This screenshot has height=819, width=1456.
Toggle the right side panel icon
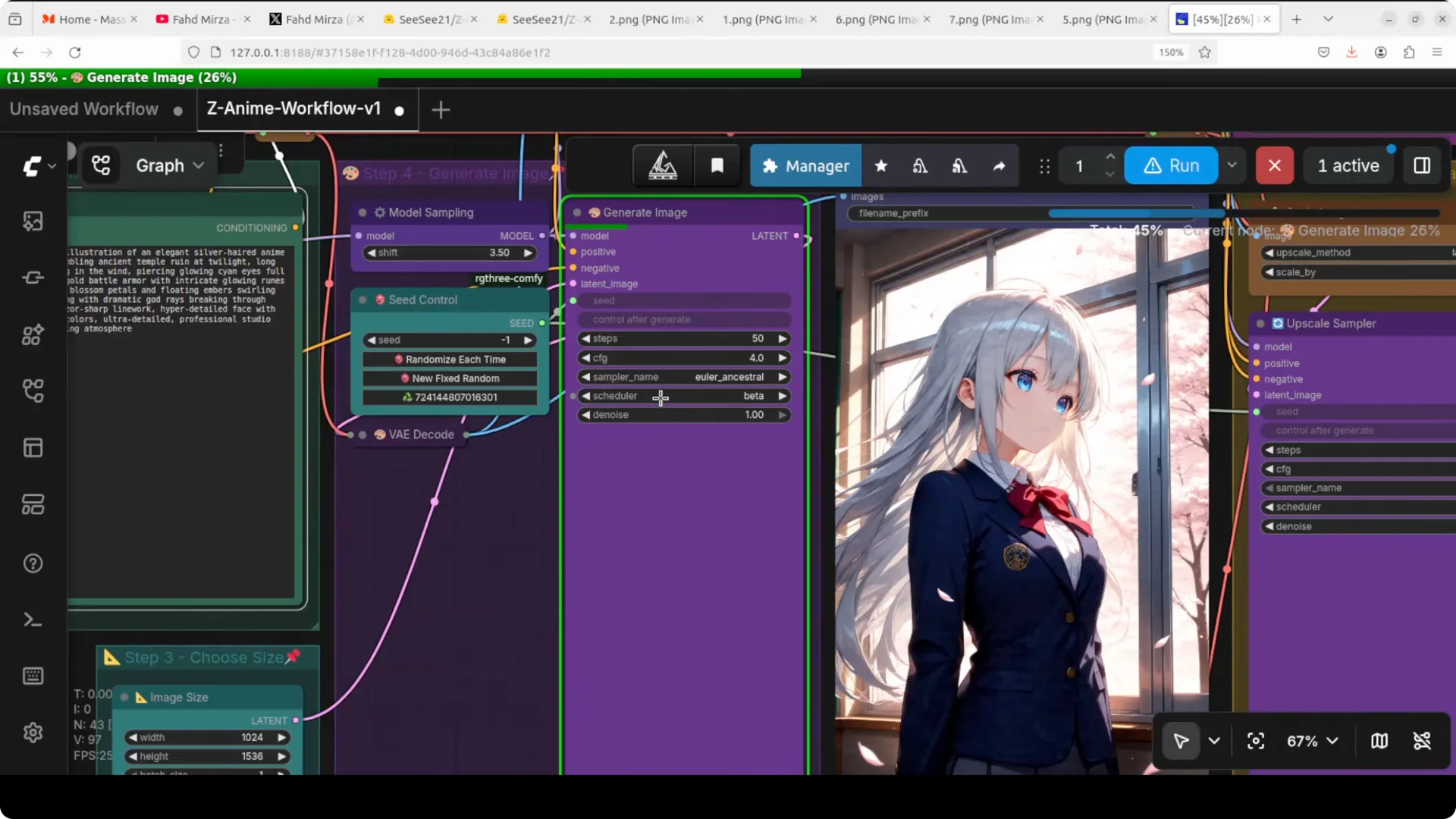click(x=1423, y=165)
